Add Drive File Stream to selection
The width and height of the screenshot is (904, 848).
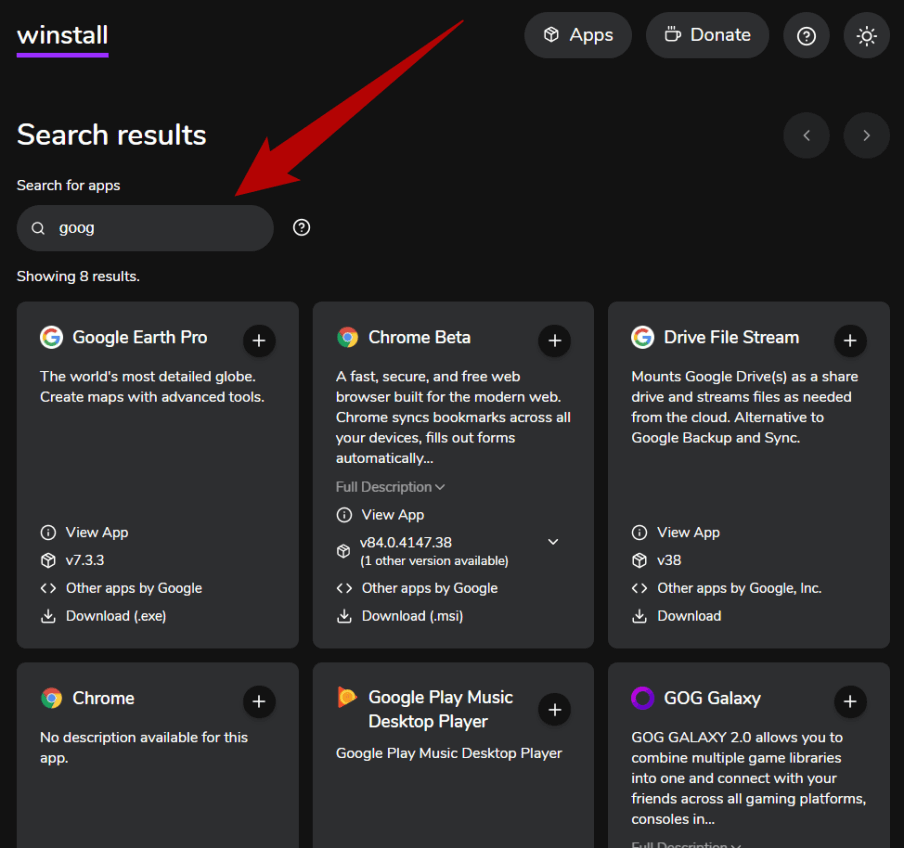click(850, 340)
